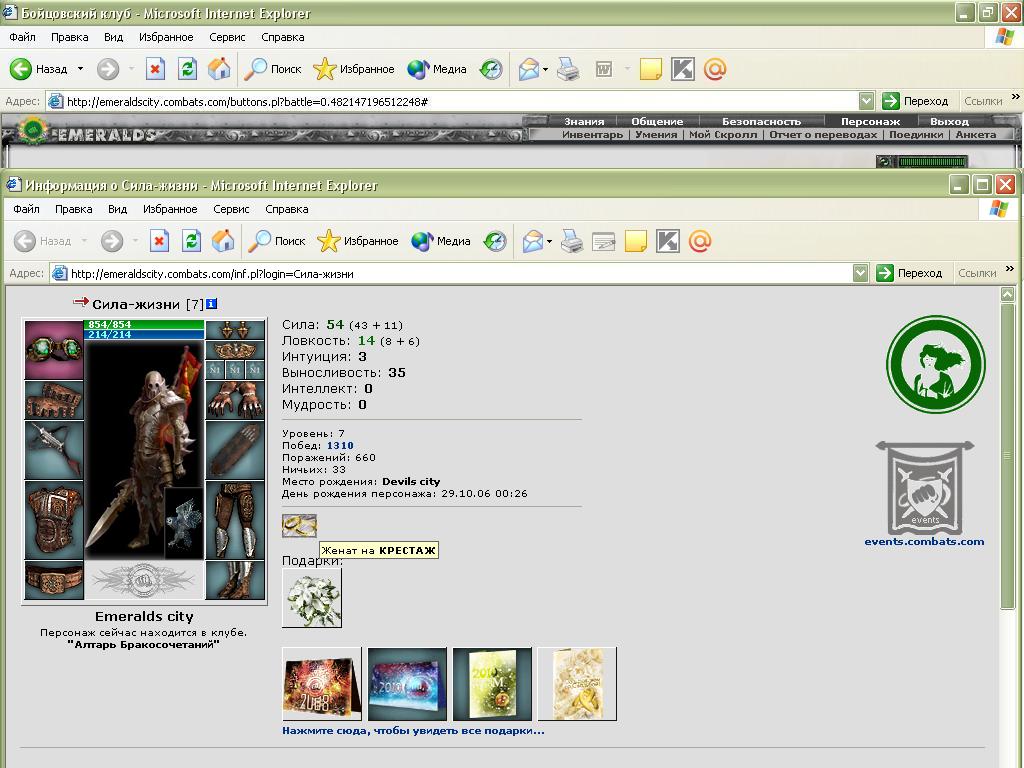
Task: Open Mail dropdown arrow in Бойцовский клуб window toolbar
Action: pos(545,69)
